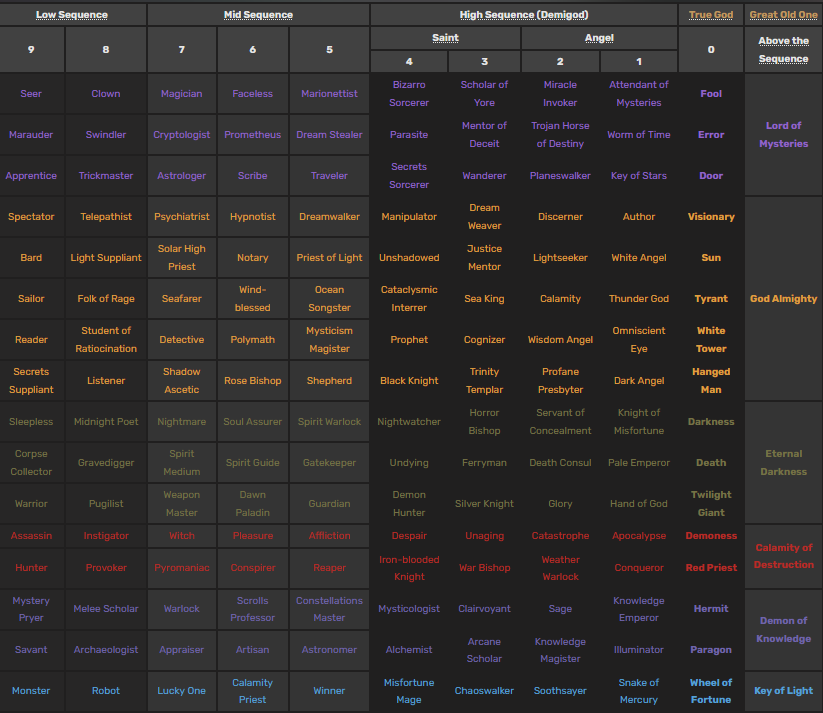Viewport: 823px width, 713px height.
Task: Follow the High Sequence (Demigod) link
Action: click(524, 15)
